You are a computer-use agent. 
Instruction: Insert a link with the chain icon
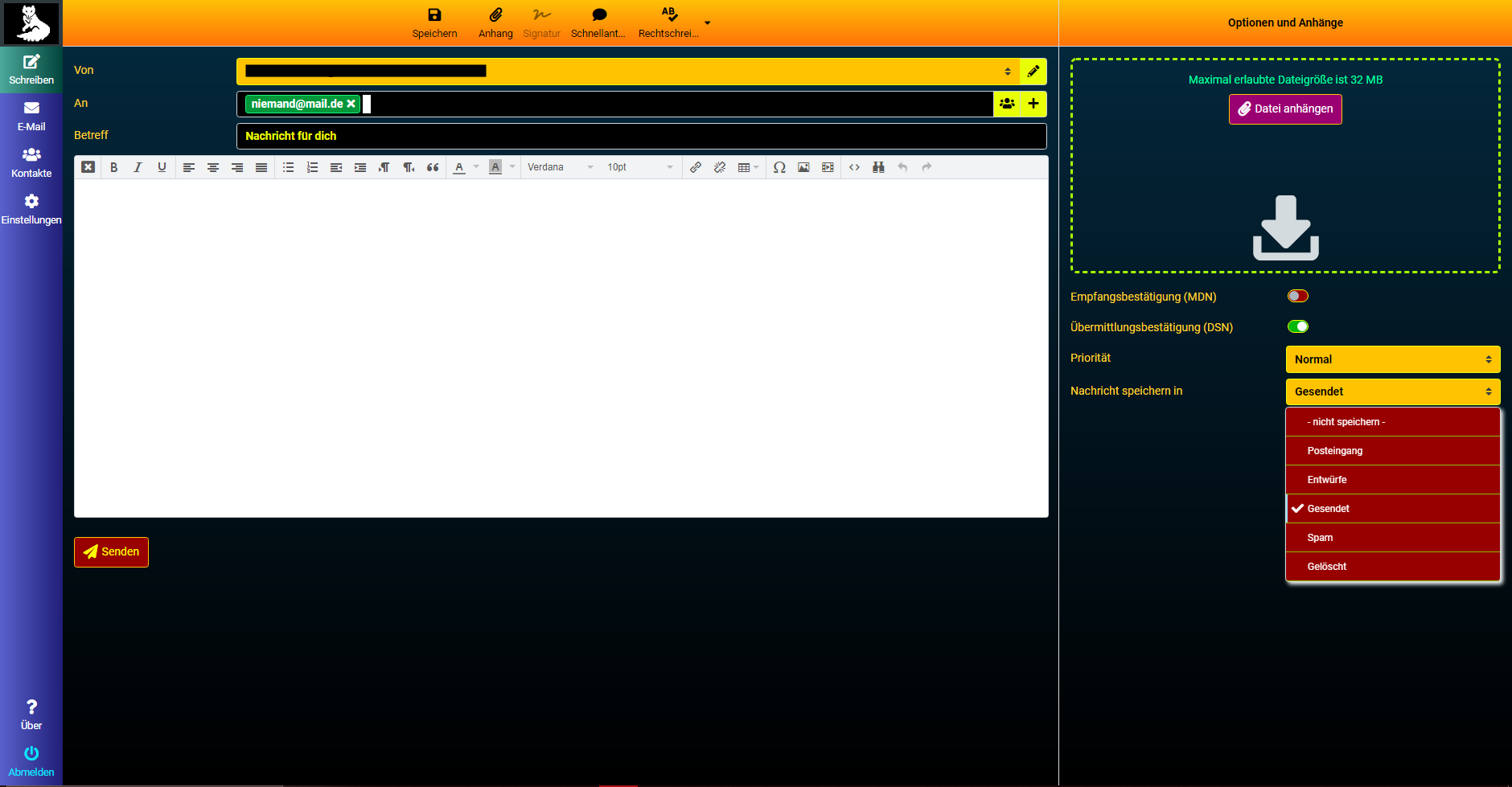(x=696, y=167)
